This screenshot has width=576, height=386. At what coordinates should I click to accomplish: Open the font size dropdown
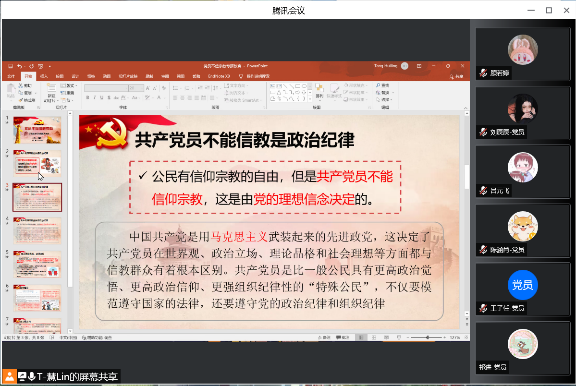136,88
